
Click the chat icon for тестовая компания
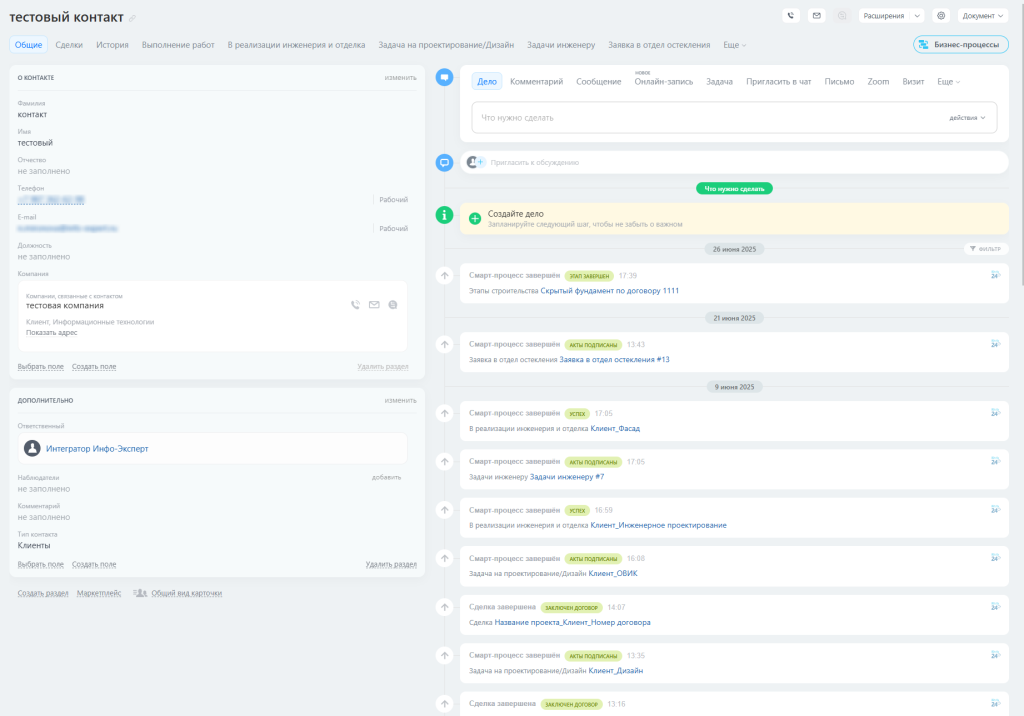click(392, 304)
